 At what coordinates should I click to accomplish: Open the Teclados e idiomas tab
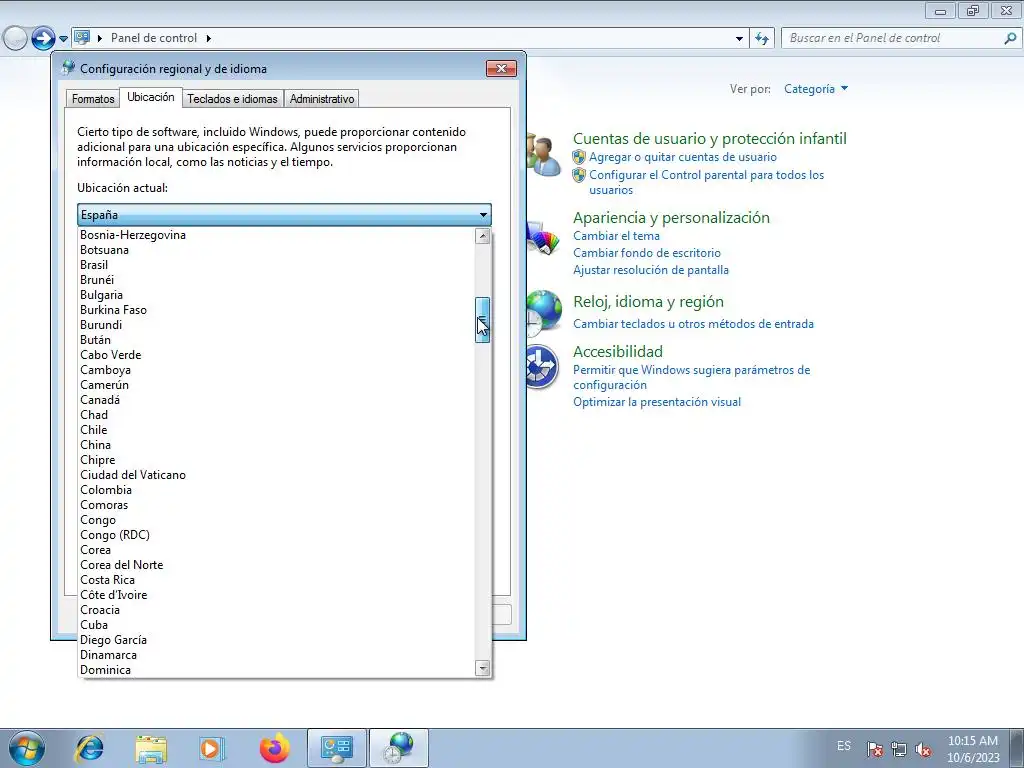tap(232, 99)
